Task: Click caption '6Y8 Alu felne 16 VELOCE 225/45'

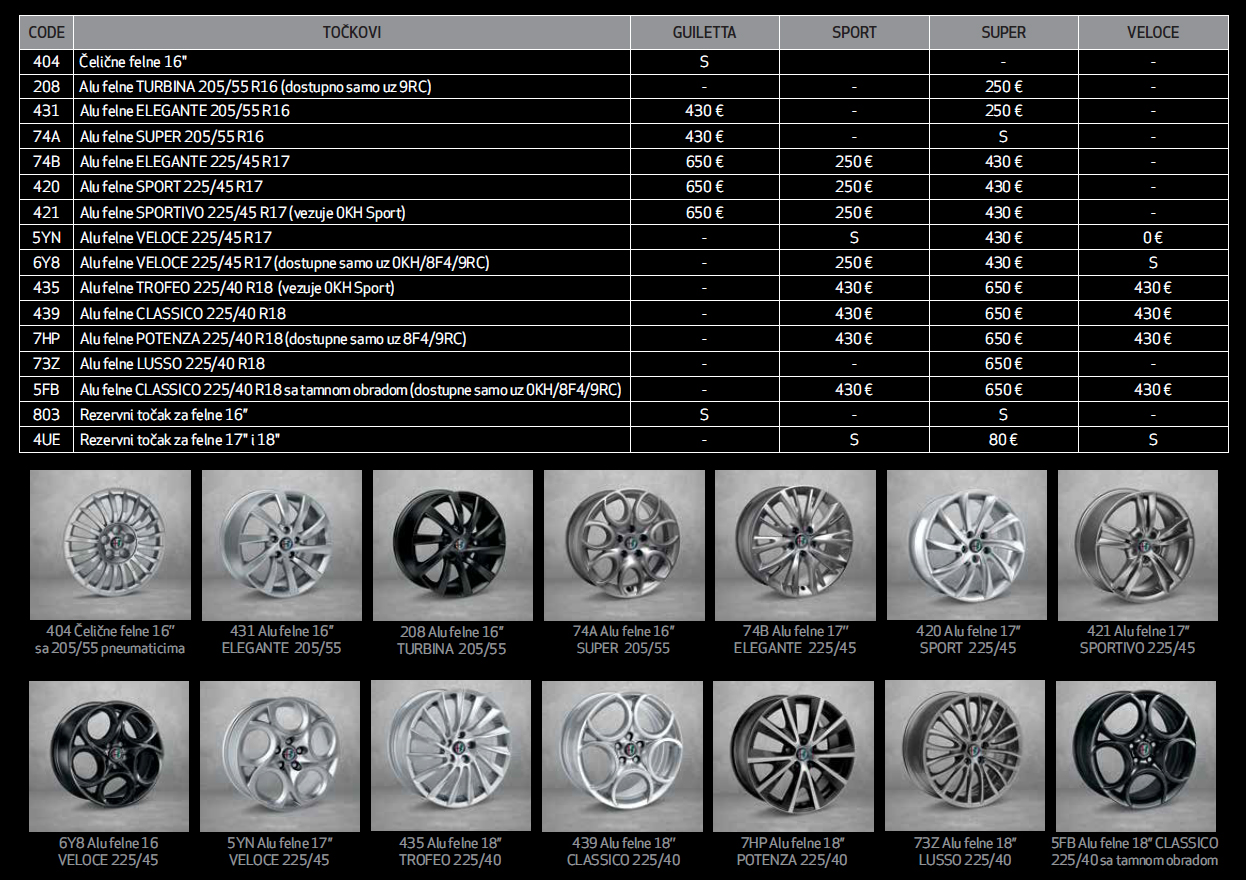Action: [x=109, y=851]
